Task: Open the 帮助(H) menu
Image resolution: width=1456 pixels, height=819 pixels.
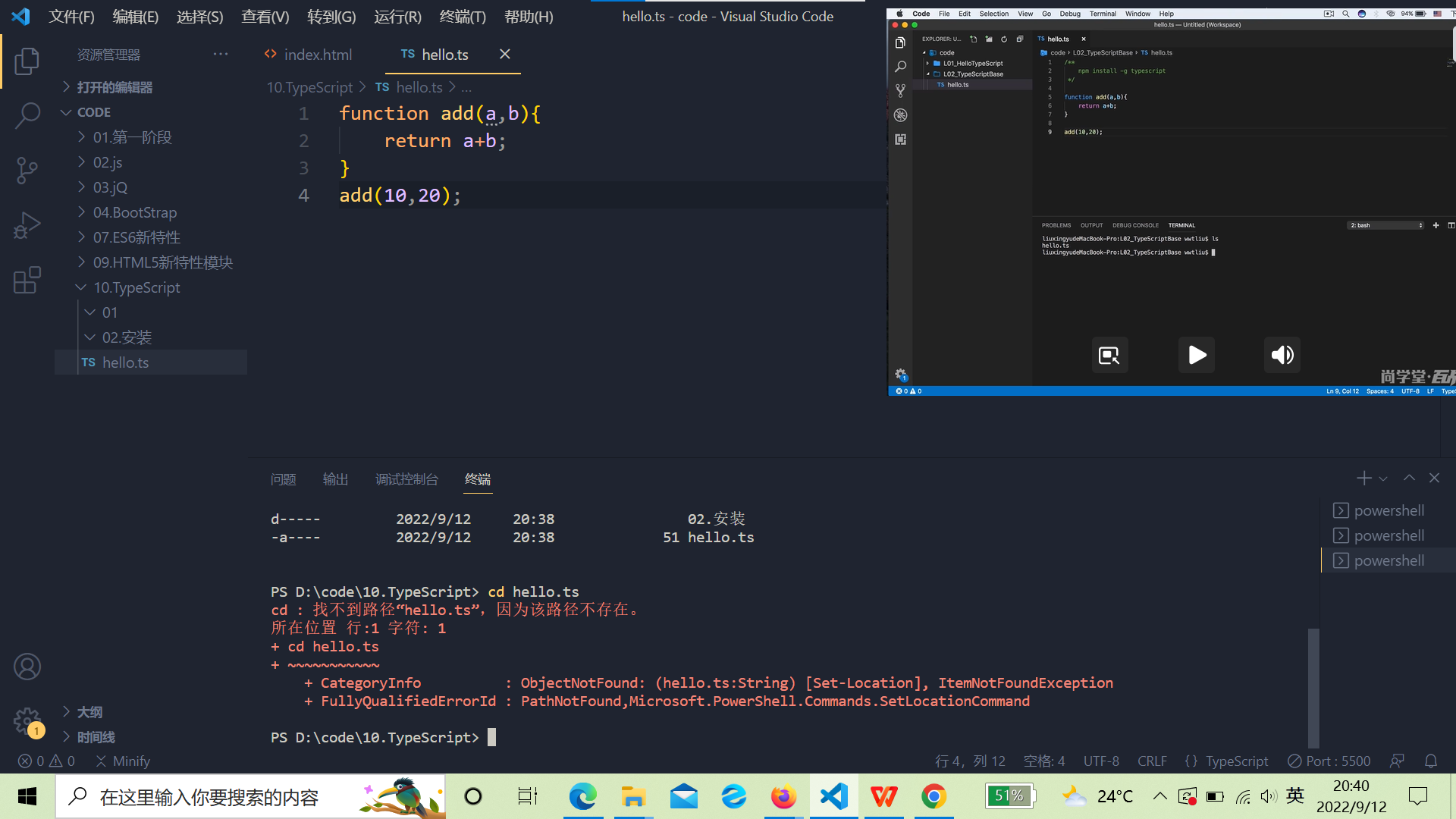Action: click(x=529, y=17)
